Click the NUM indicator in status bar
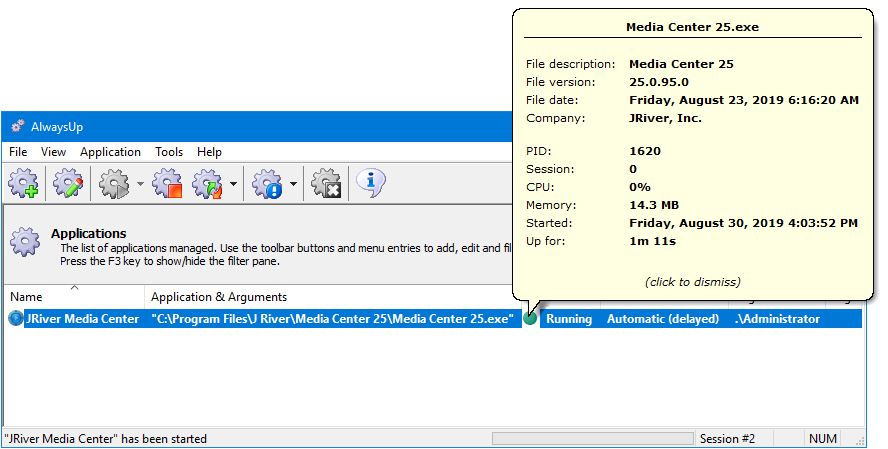 pos(823,439)
